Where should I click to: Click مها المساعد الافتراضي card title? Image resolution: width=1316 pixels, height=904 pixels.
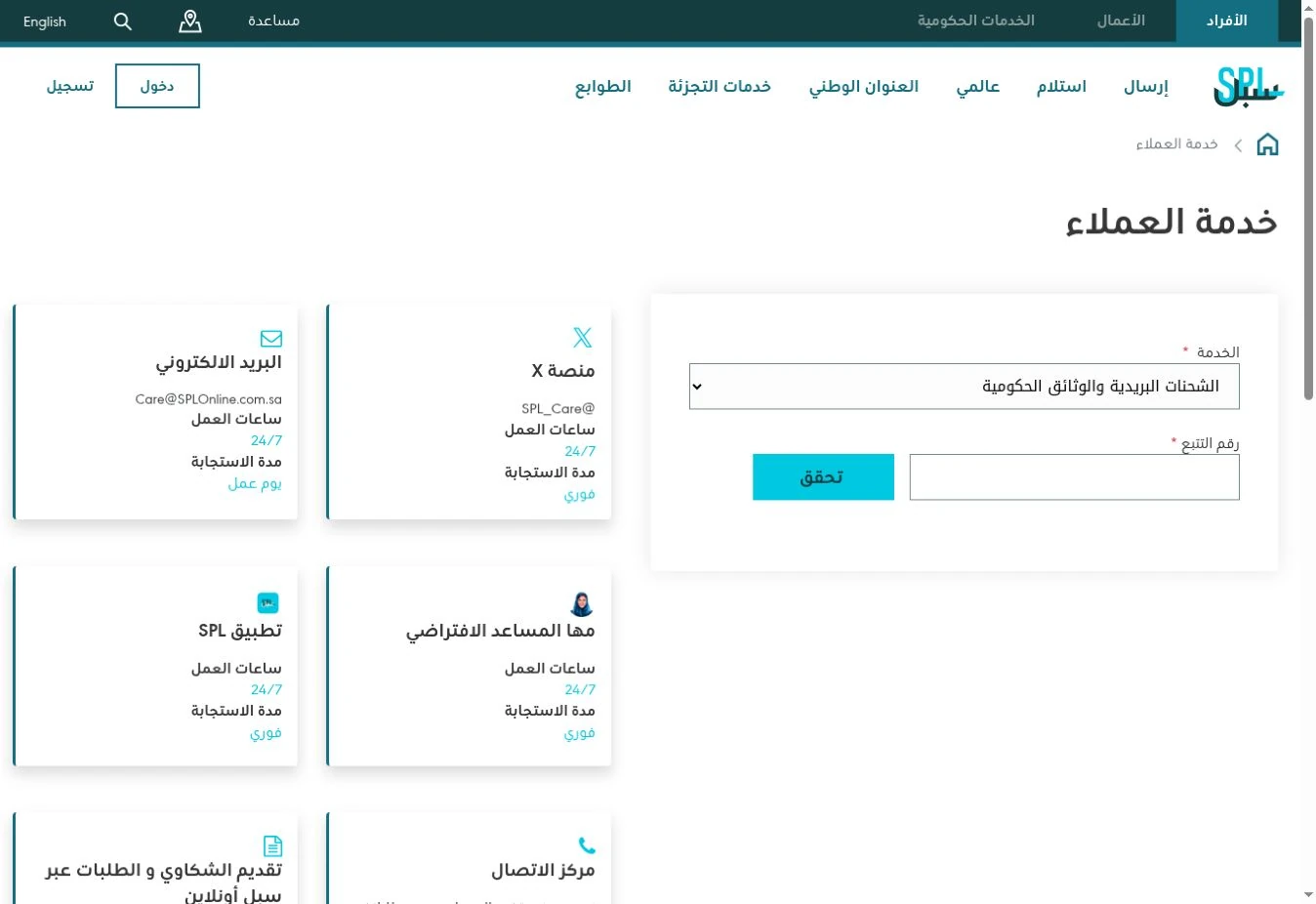tap(501, 631)
